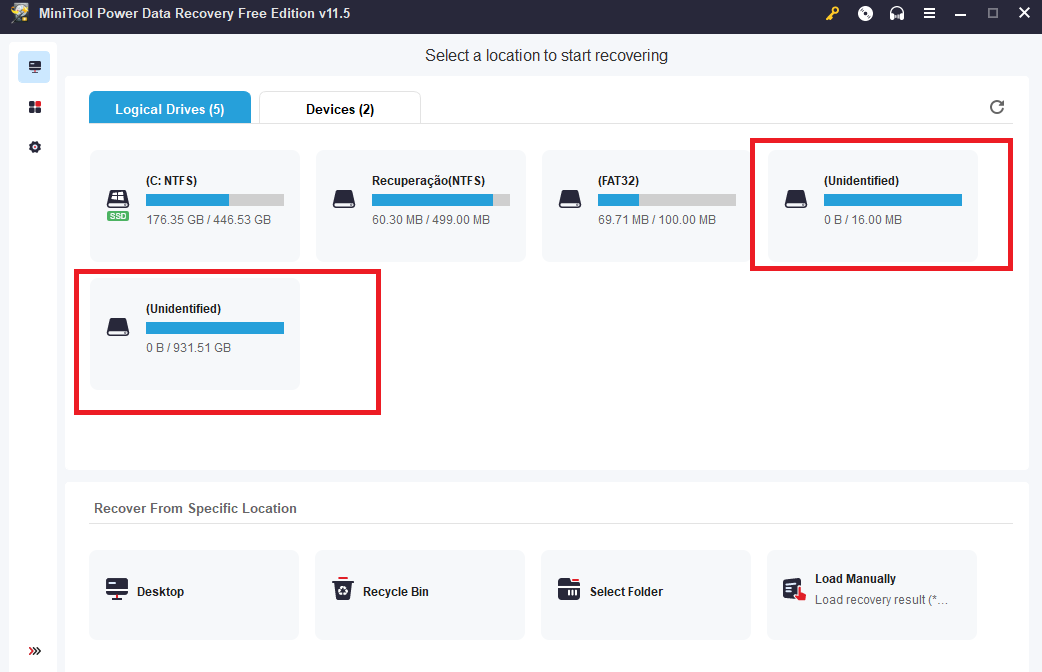Open the register key icon
1042x672 pixels.
(832, 13)
